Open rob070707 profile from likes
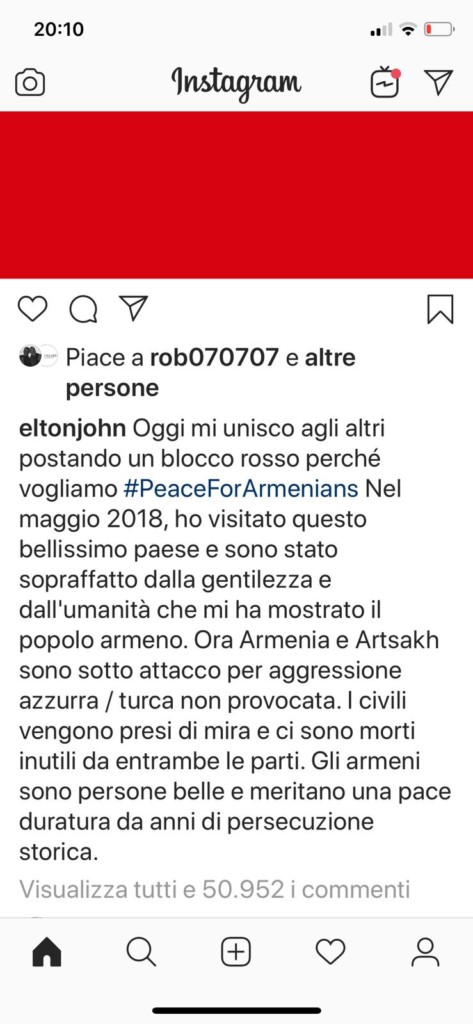Image resolution: width=473 pixels, height=1024 pixels. [214, 358]
